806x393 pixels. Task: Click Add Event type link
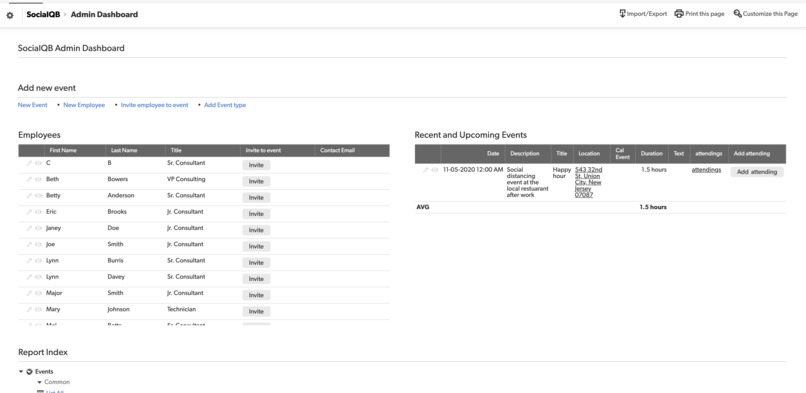click(225, 105)
